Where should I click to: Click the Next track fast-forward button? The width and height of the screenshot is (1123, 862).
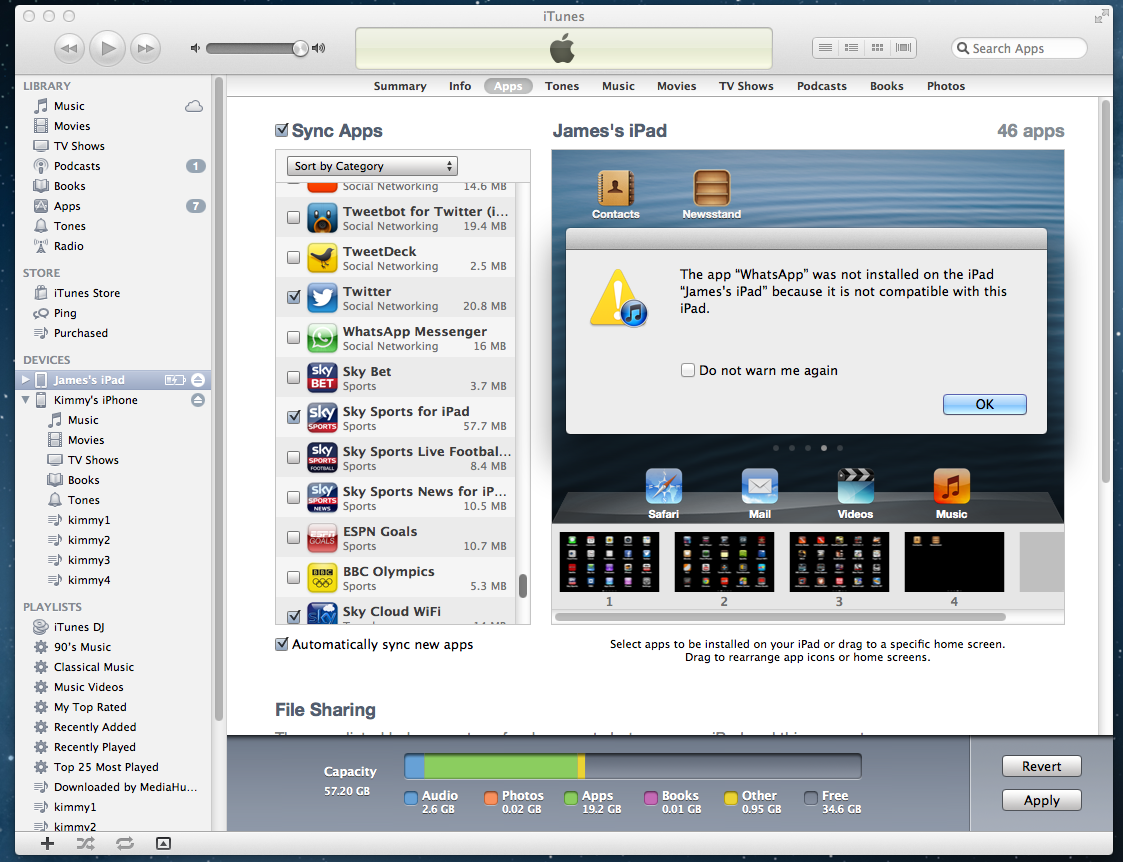[x=145, y=48]
